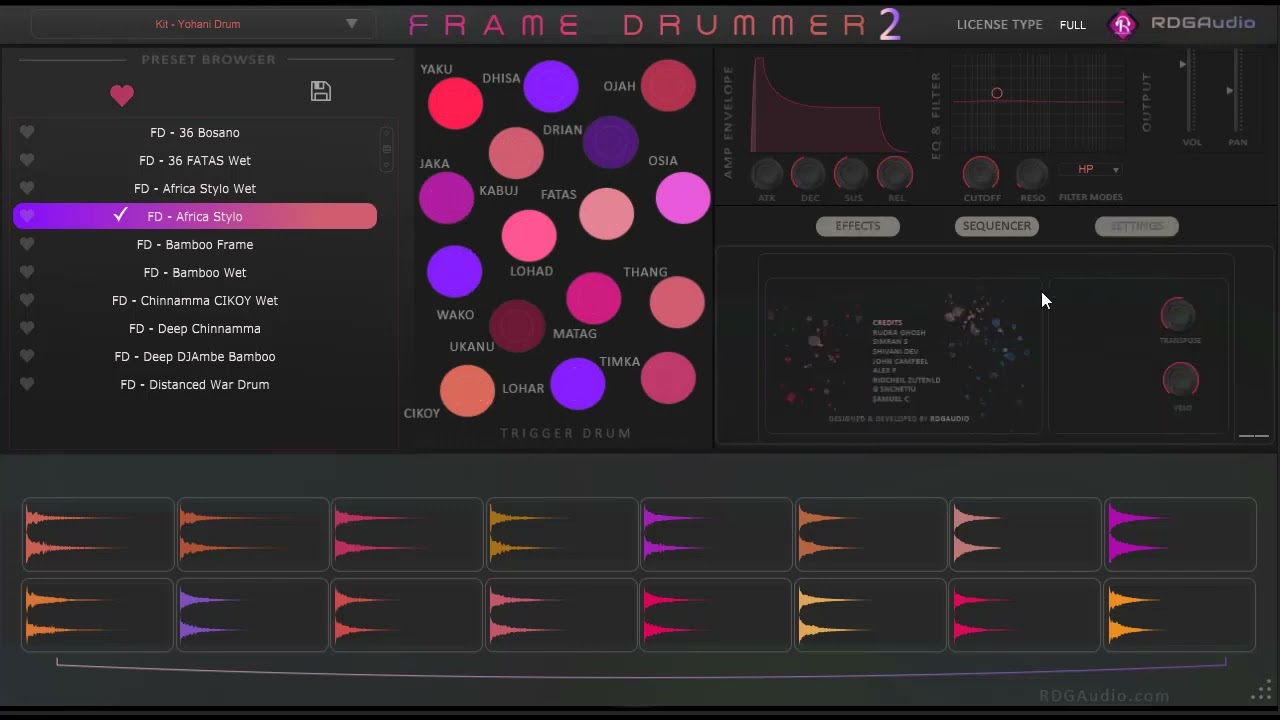Click the CUTOFF filter knob
Viewport: 1280px width, 720px height.
[x=981, y=174]
